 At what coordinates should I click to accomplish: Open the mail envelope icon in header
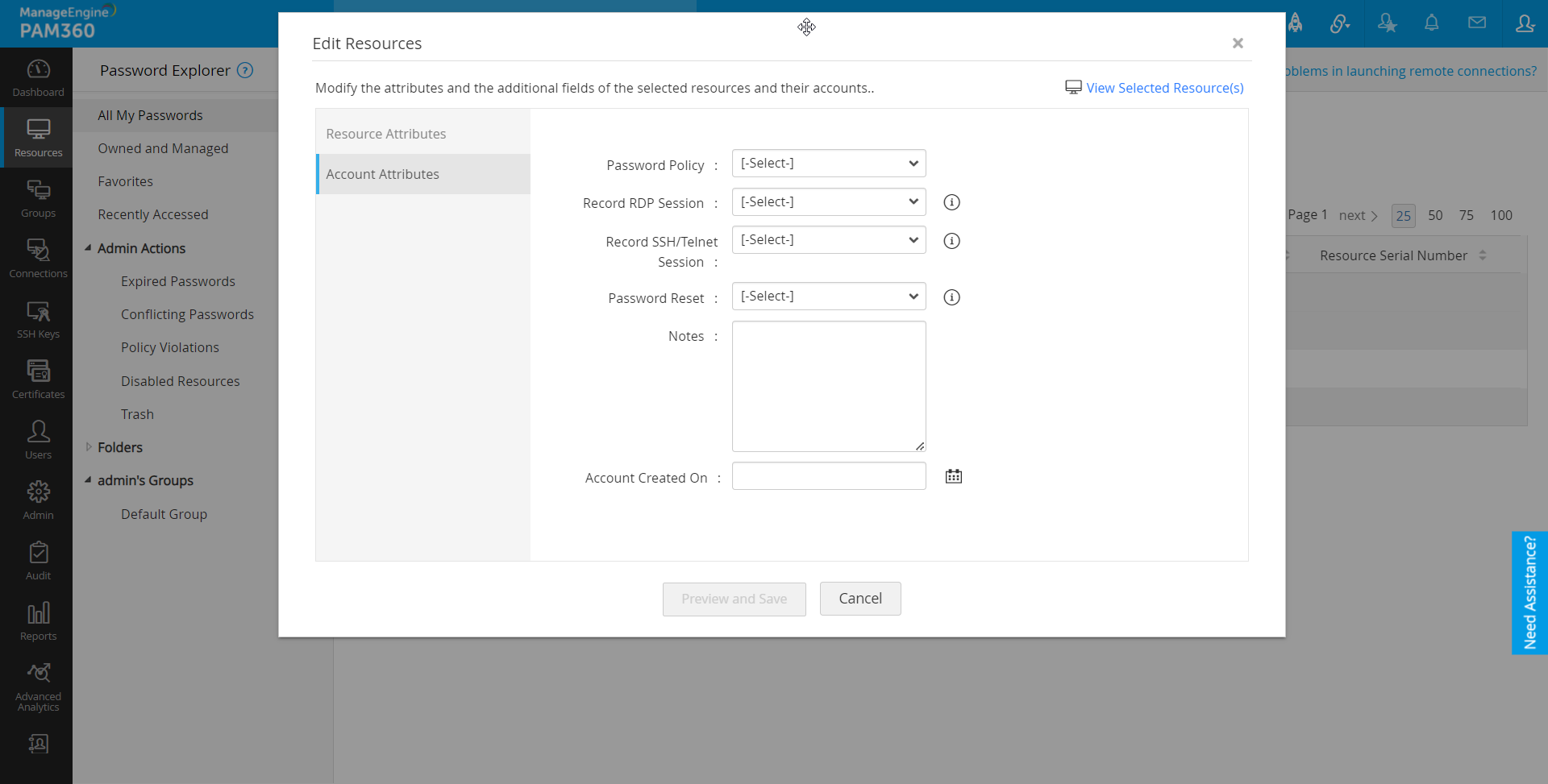click(x=1477, y=23)
